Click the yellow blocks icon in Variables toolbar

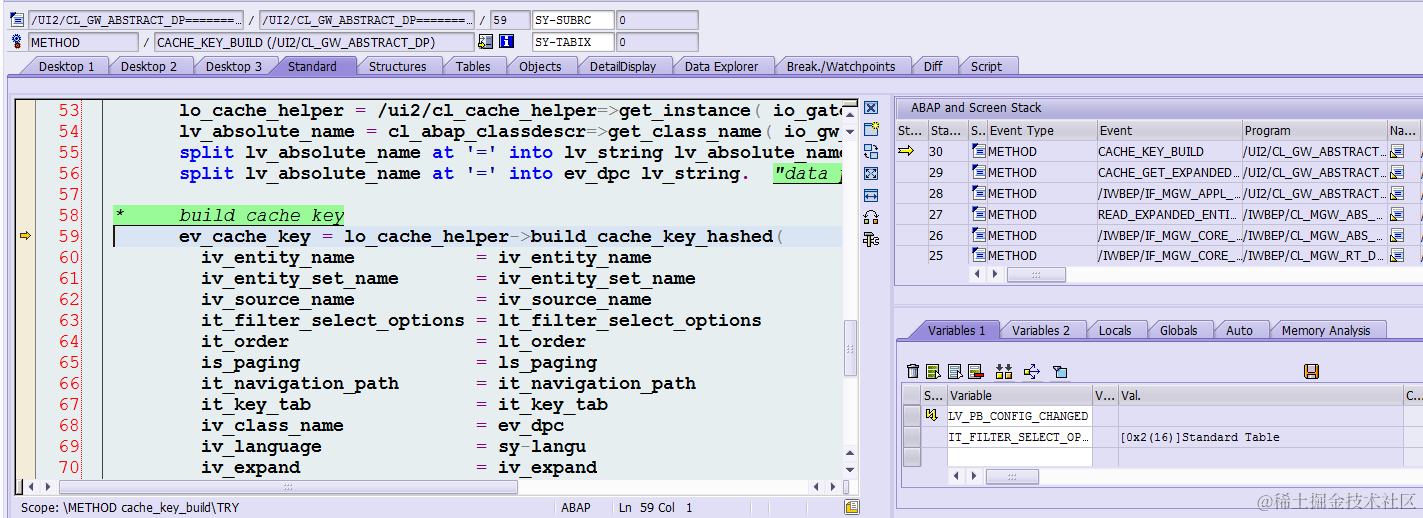click(1004, 372)
